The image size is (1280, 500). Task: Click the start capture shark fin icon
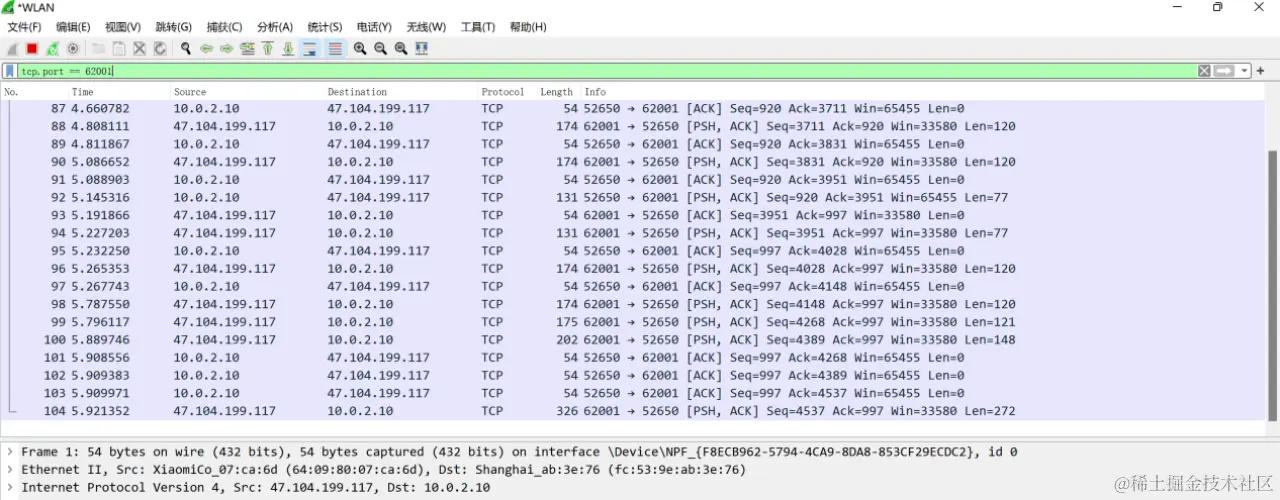[12, 48]
